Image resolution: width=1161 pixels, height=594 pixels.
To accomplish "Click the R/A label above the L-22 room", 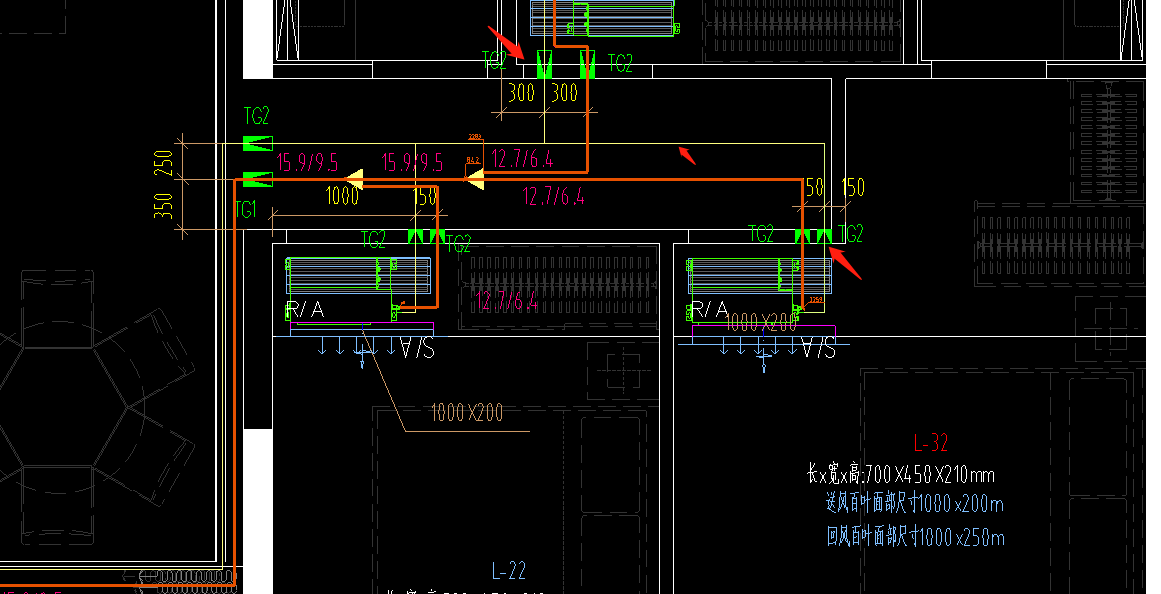I will [305, 310].
